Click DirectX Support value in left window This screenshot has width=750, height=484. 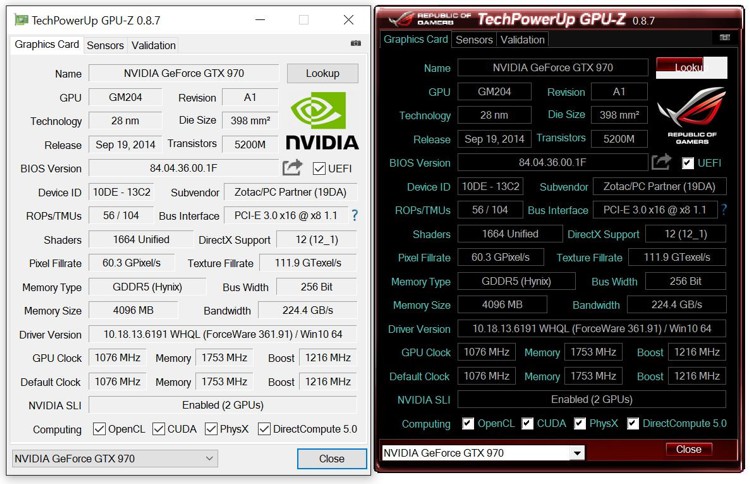(x=317, y=239)
